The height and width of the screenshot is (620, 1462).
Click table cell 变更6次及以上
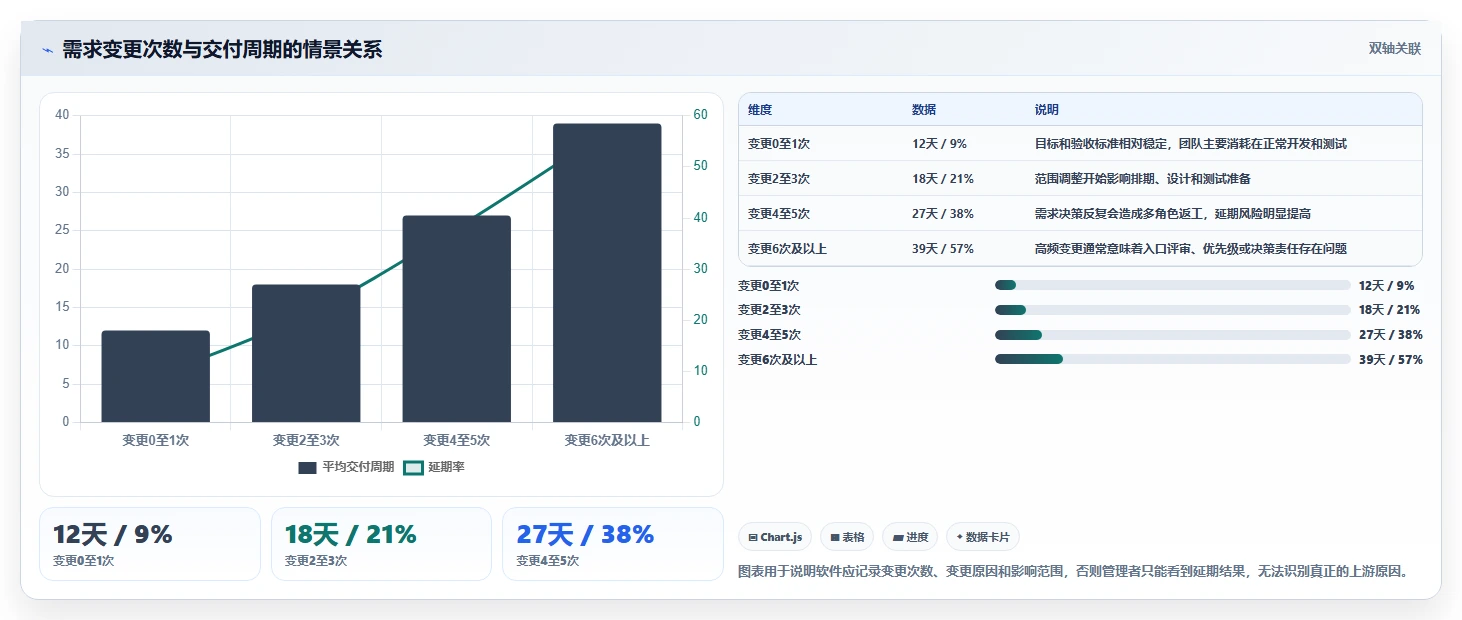pos(787,249)
